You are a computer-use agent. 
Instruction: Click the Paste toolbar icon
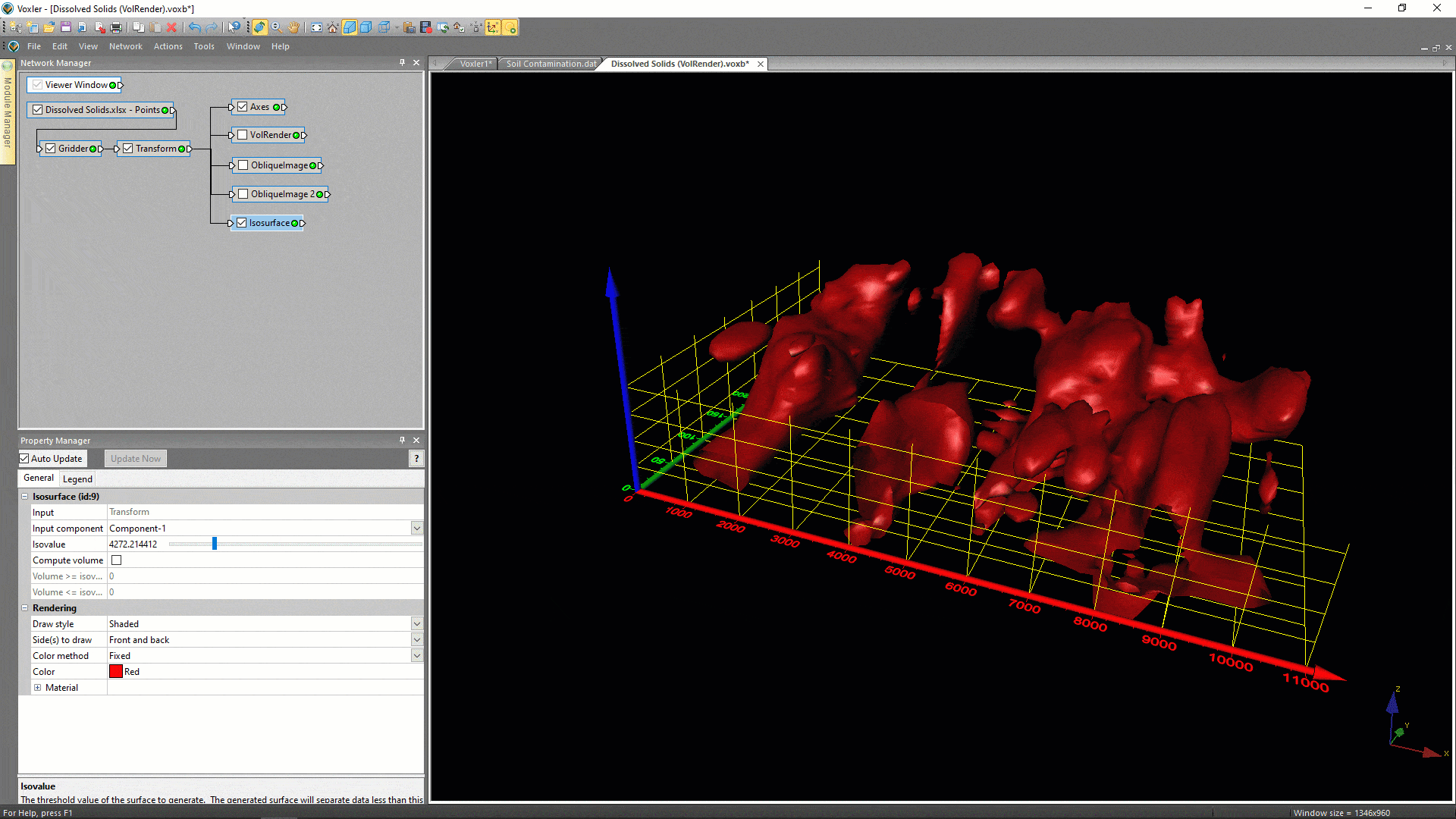pos(155,27)
